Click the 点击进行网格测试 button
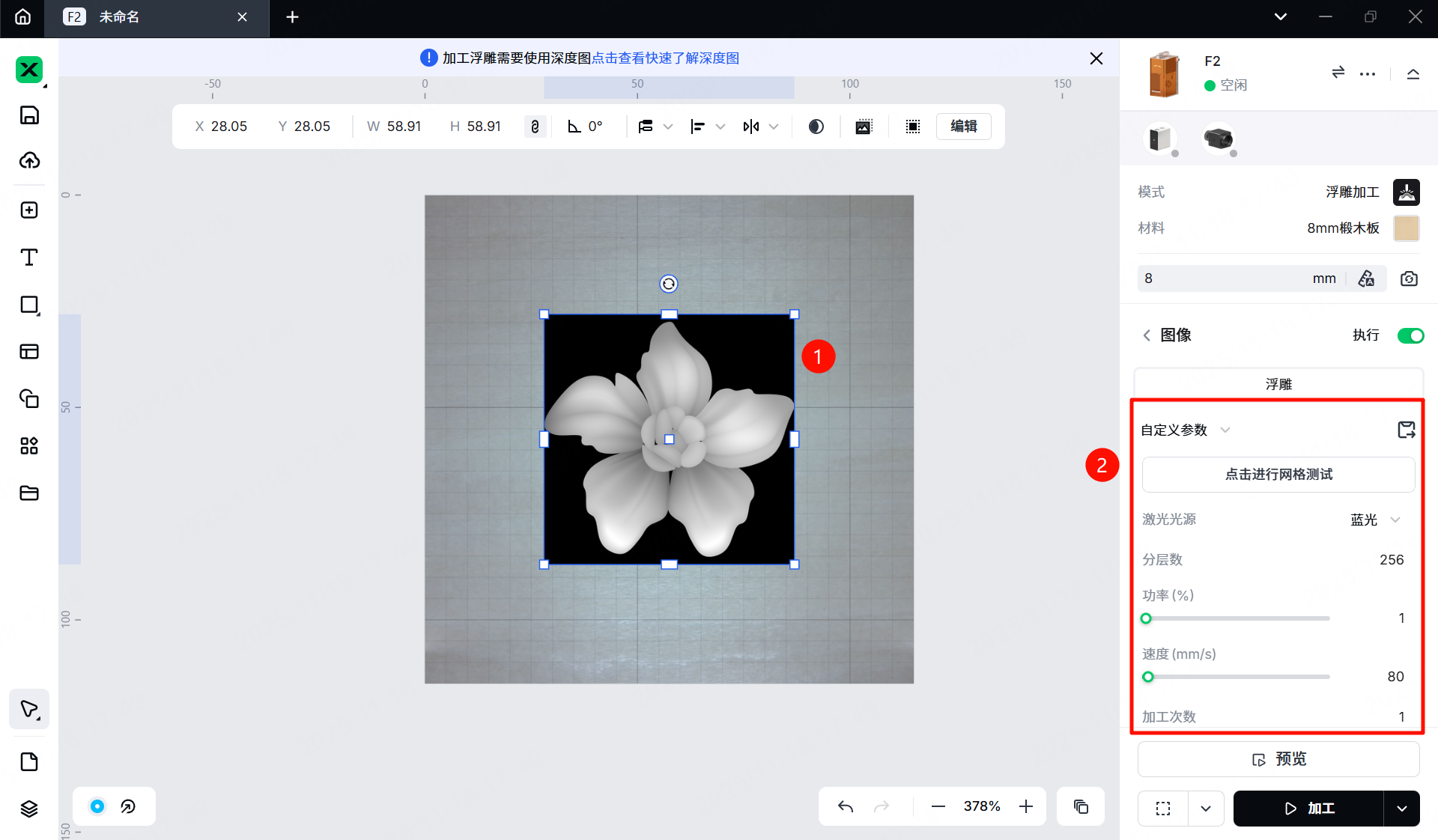 click(x=1278, y=475)
